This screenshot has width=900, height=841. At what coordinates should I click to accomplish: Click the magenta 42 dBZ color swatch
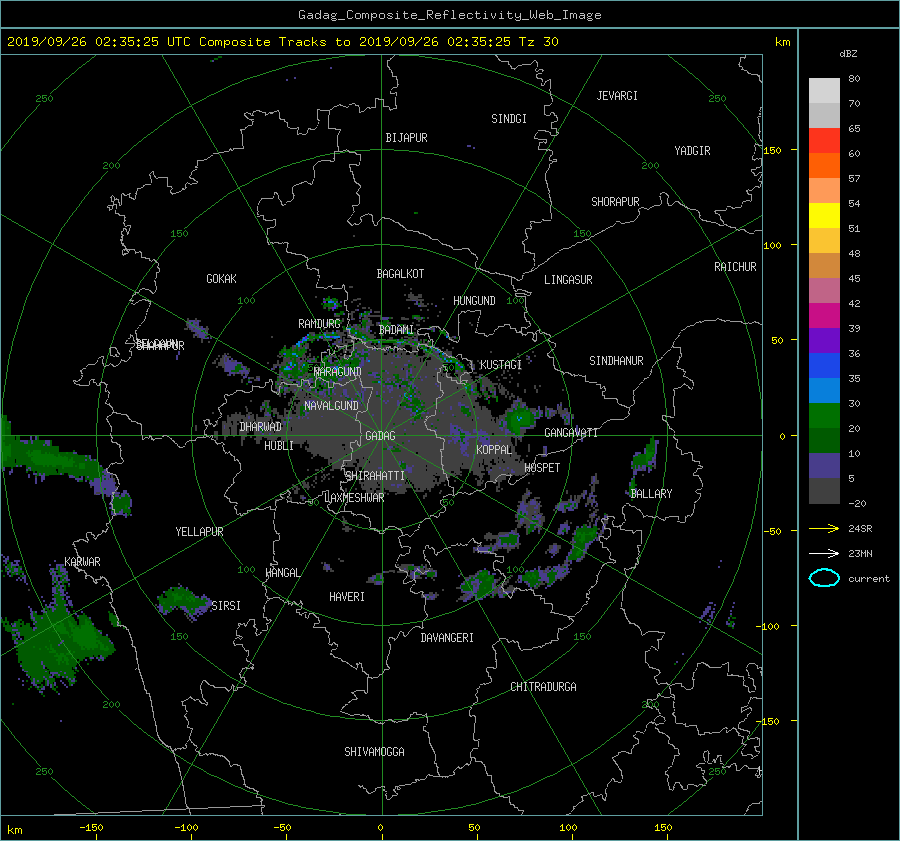[824, 315]
